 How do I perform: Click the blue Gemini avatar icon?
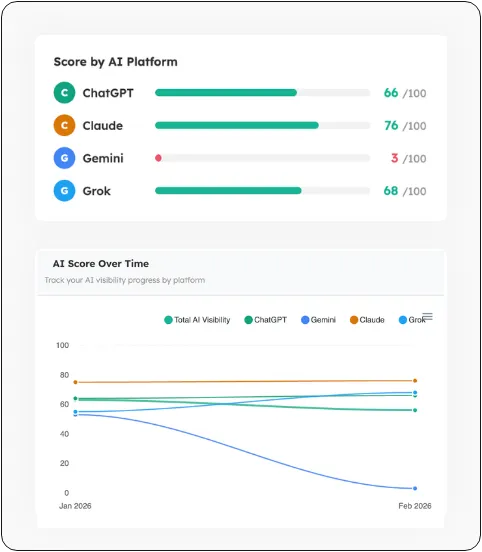(x=64, y=158)
